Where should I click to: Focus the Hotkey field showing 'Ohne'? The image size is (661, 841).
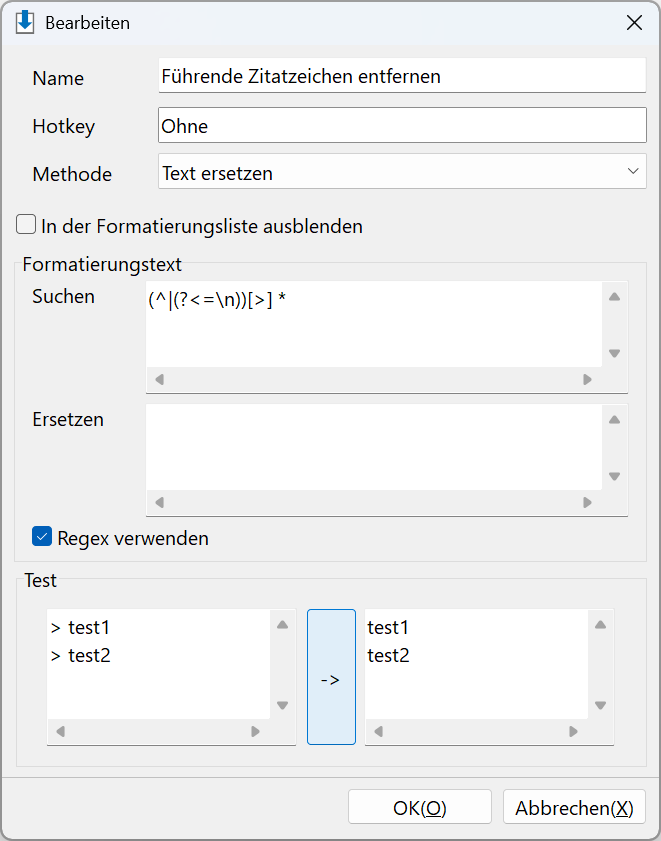(402, 125)
